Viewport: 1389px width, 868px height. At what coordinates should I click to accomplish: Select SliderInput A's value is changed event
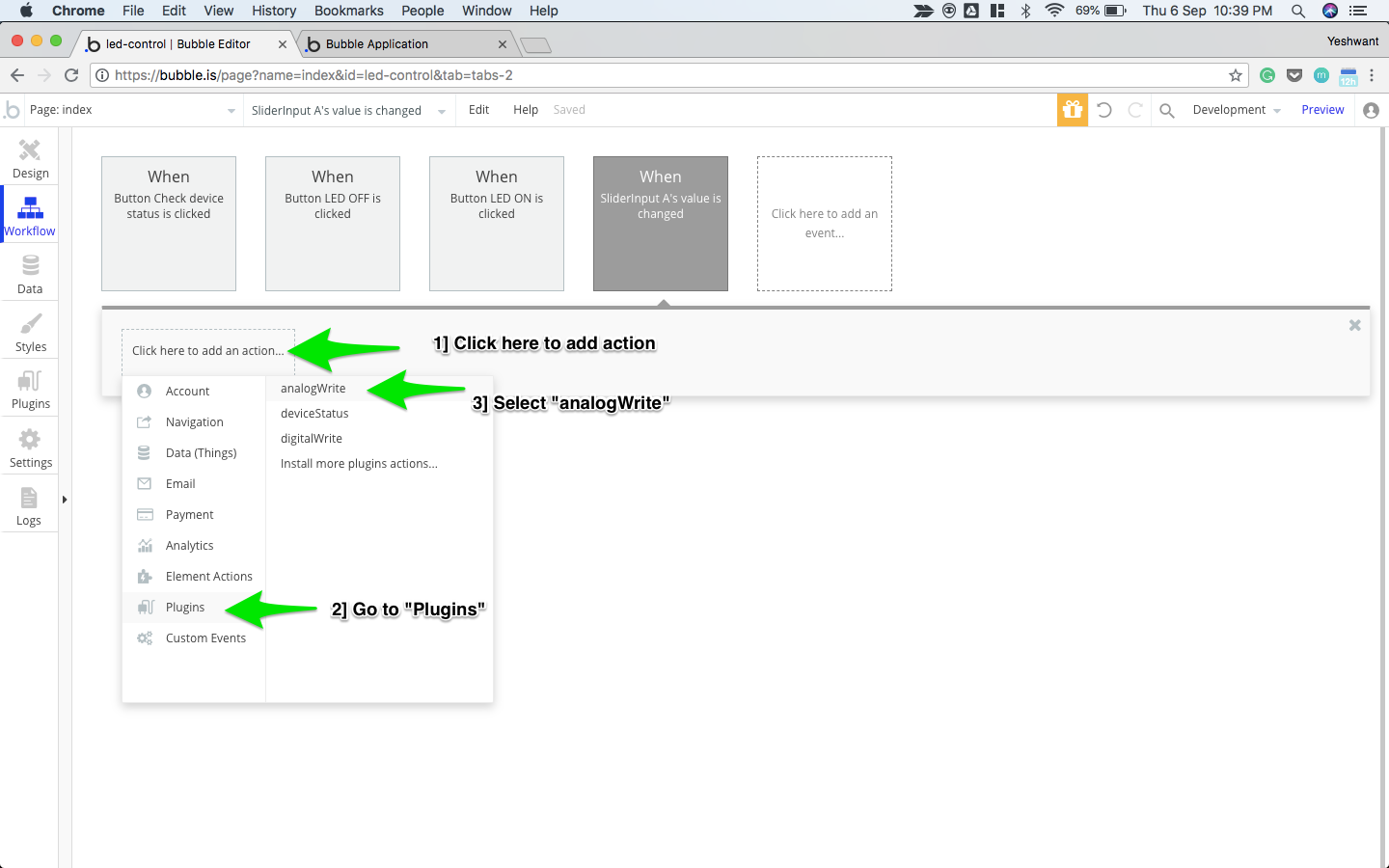(x=661, y=224)
